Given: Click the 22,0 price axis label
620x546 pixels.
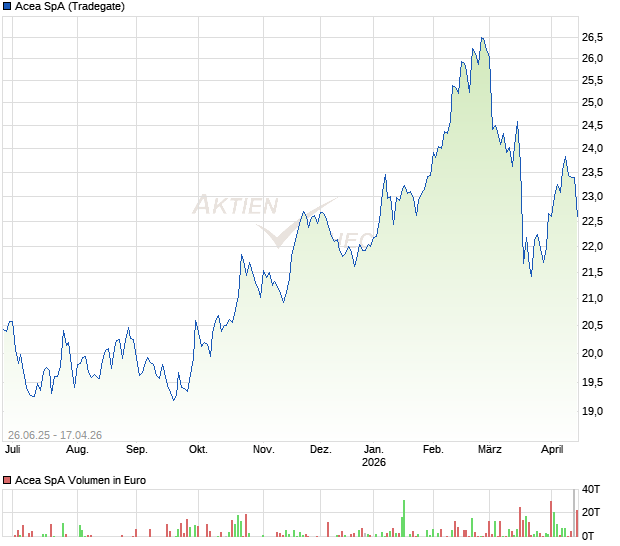Looking at the screenshot, I should (x=592, y=246).
